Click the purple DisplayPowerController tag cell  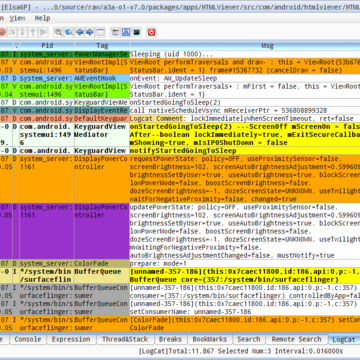coord(102,231)
